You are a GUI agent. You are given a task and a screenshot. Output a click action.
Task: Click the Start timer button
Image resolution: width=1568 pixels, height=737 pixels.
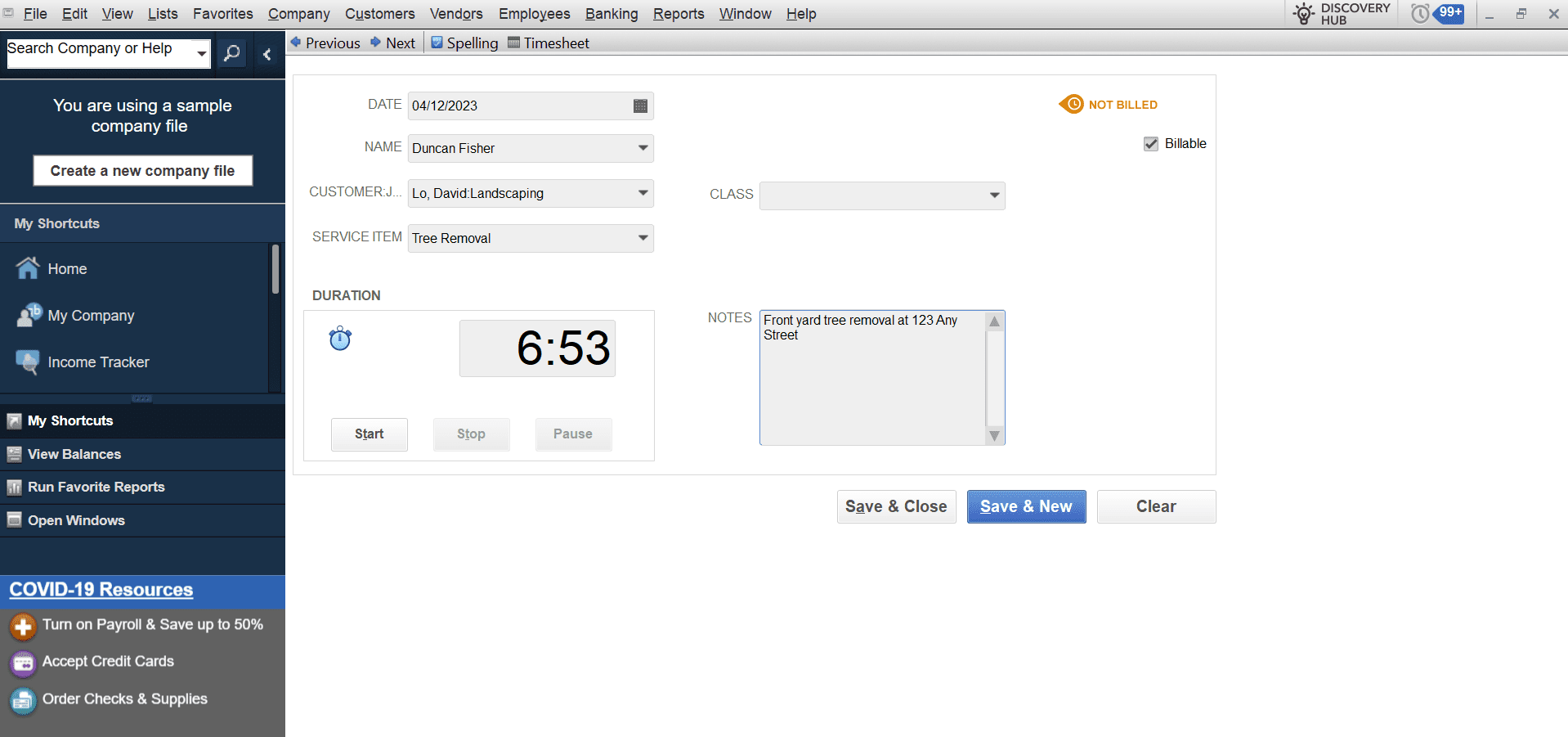coord(369,434)
